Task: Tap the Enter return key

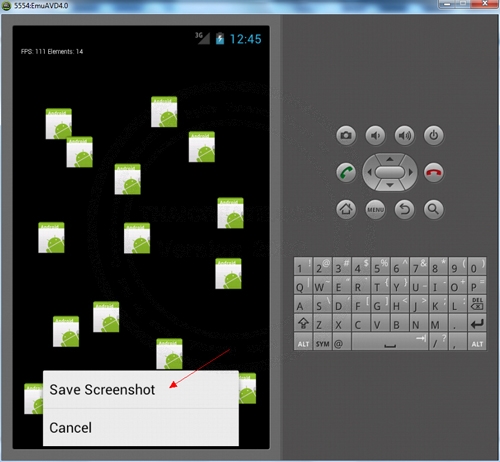Action: [x=477, y=323]
